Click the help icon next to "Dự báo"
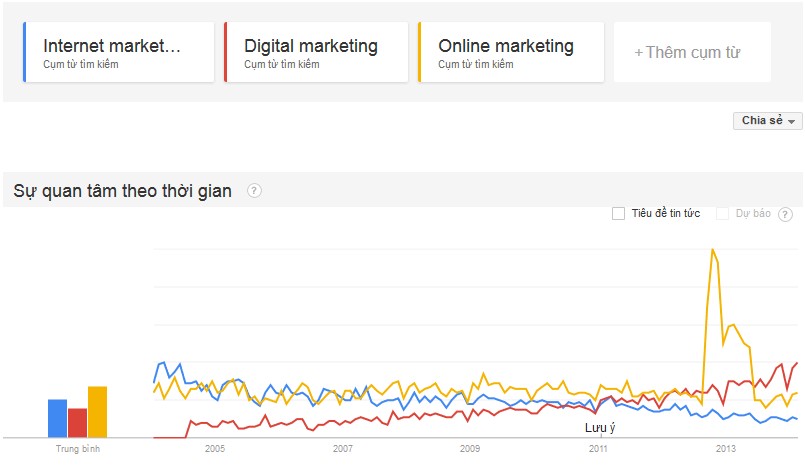 click(785, 214)
